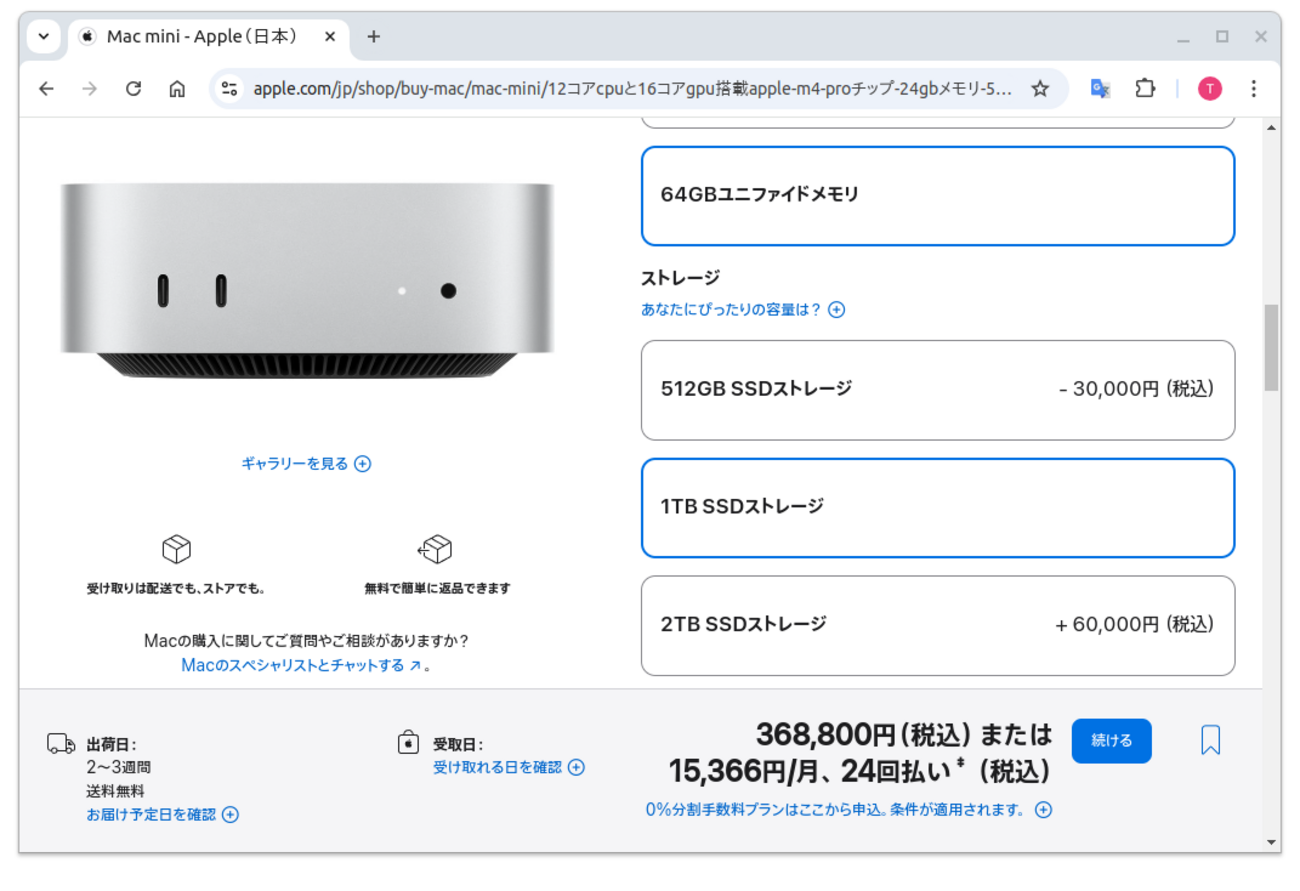Click the pickup bag icon
The image size is (1300, 891).
tap(408, 743)
